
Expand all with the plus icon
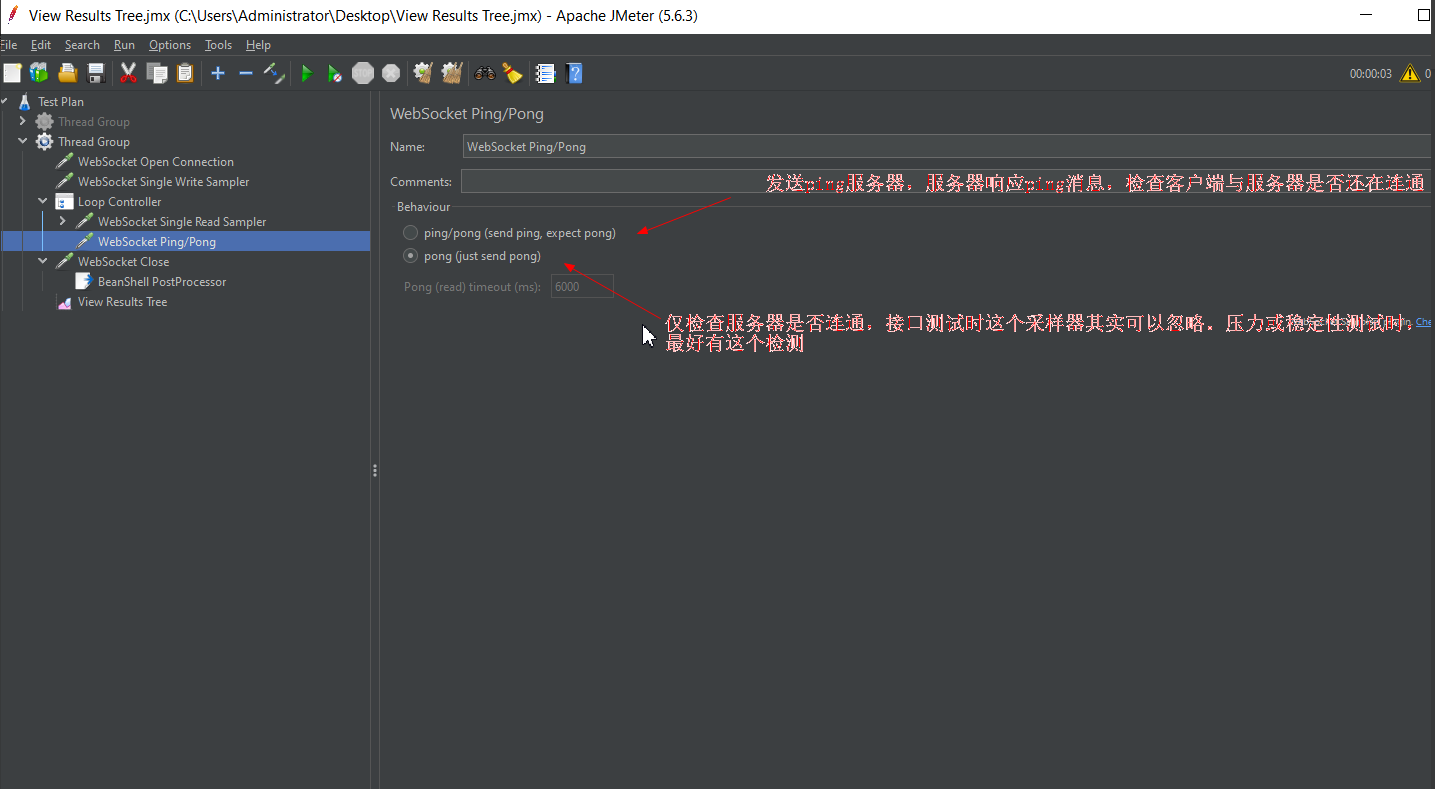[218, 73]
